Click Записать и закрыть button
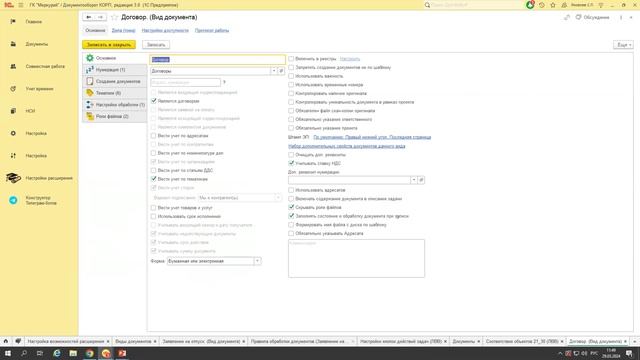Image resolution: width=640 pixels, height=360 pixels. tap(109, 45)
